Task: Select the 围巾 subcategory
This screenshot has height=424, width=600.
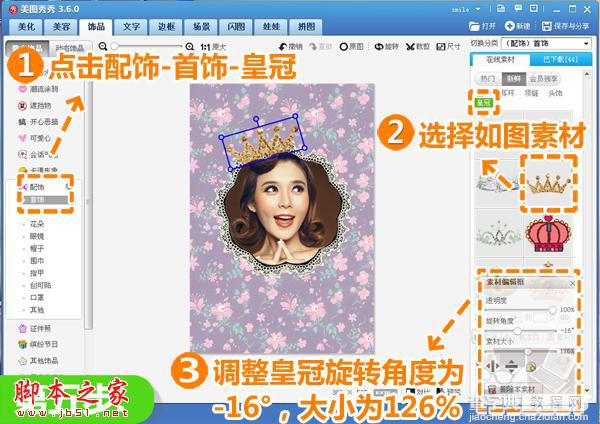Action: (x=36, y=261)
